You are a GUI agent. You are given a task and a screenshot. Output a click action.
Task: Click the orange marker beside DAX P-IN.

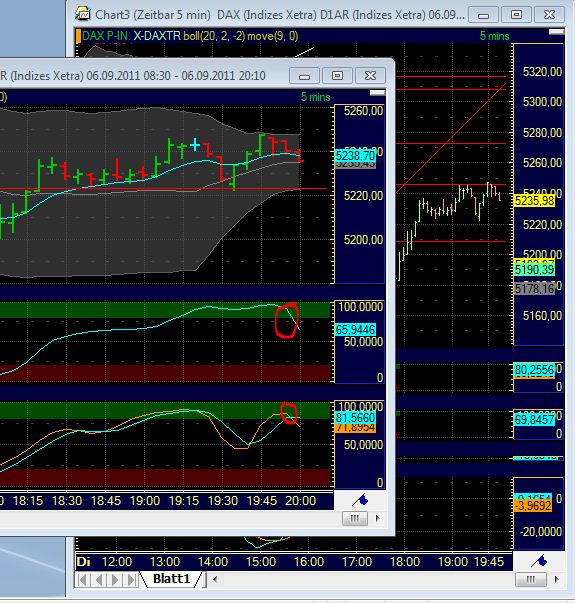tap(78, 36)
